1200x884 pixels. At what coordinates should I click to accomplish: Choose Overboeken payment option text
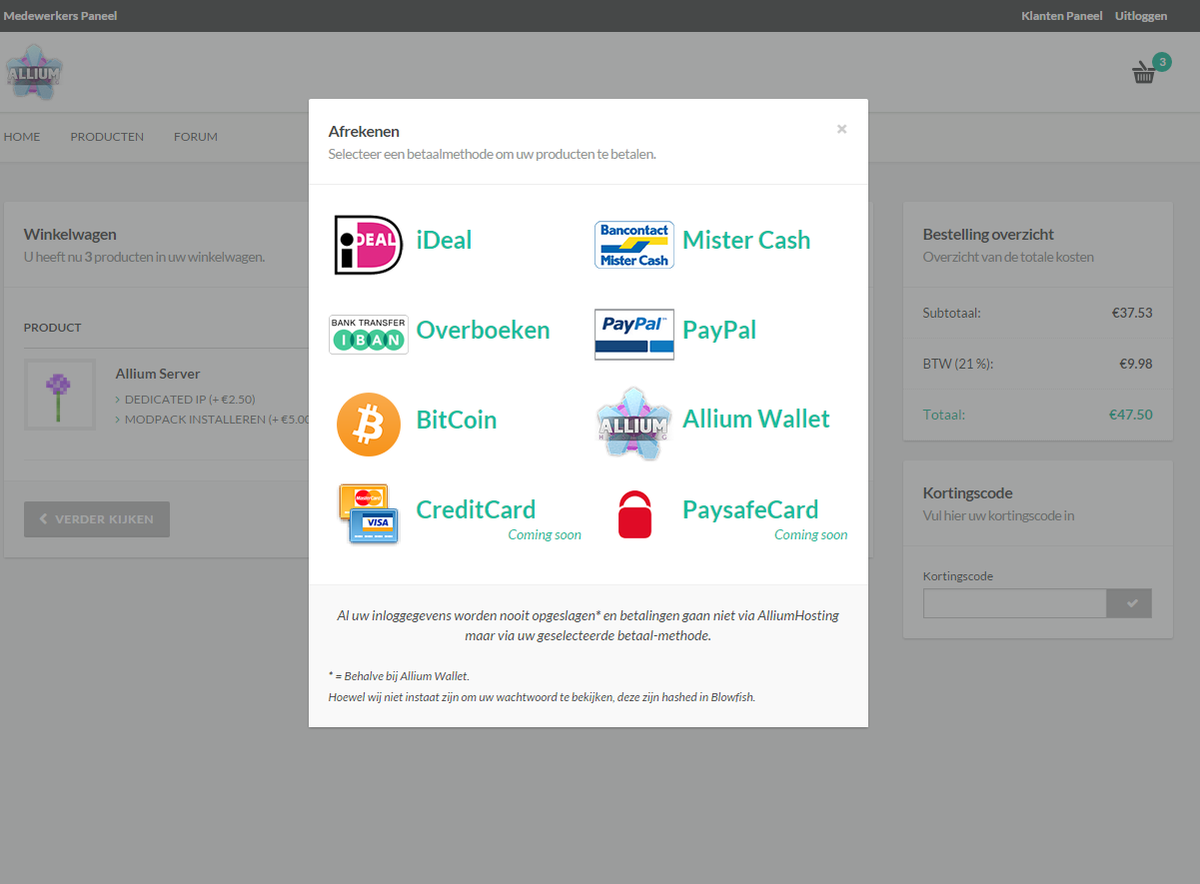[x=483, y=330]
